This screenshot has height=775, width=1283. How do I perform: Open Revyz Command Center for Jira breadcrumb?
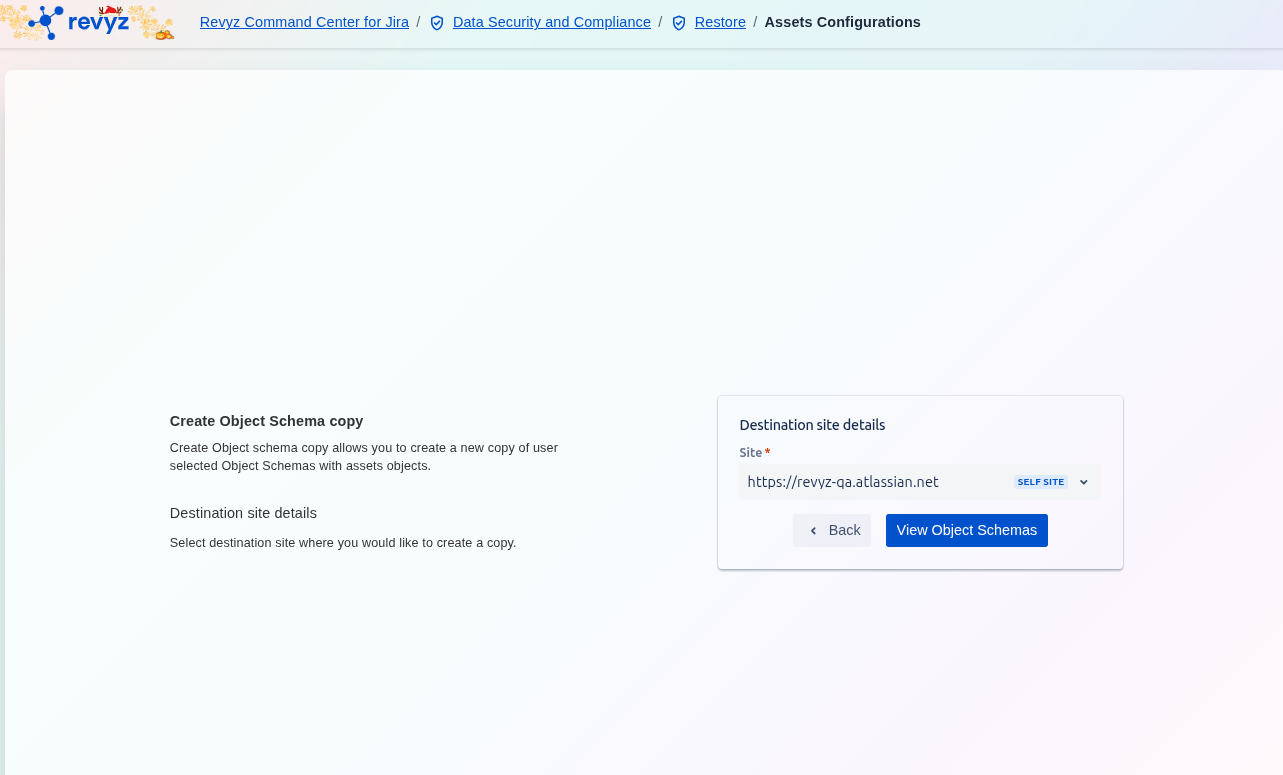(x=304, y=22)
